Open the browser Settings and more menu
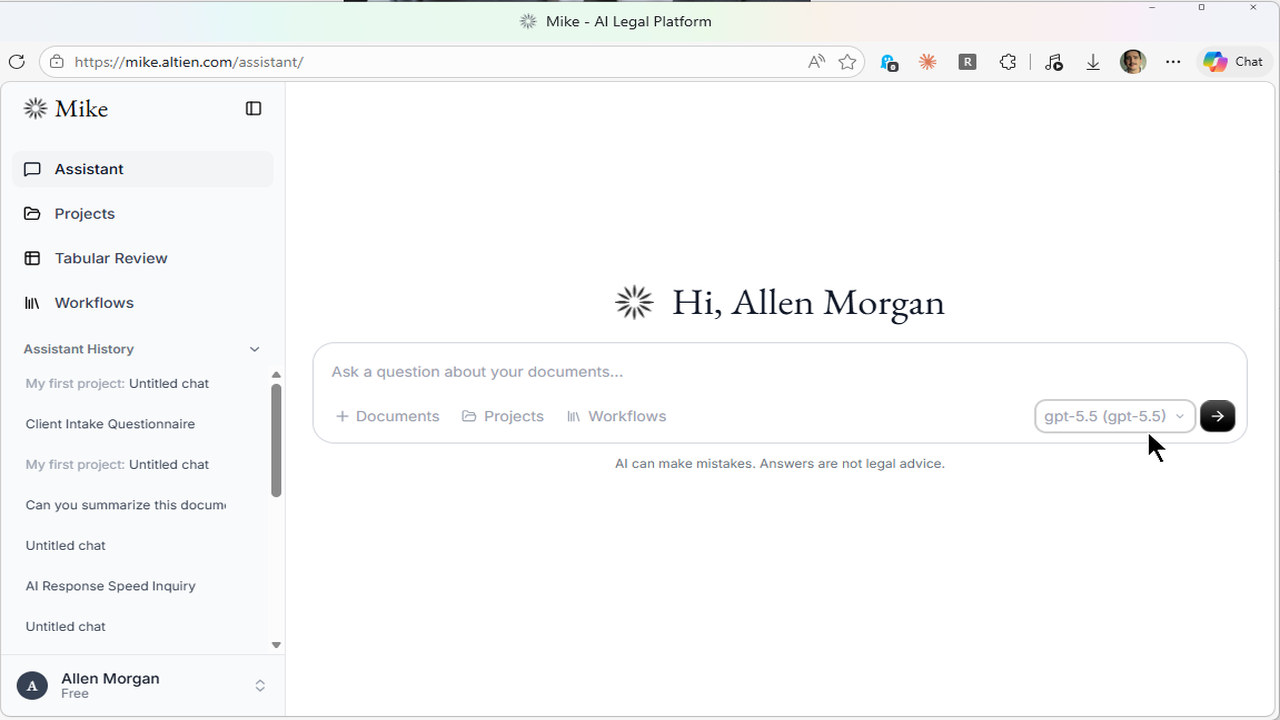This screenshot has height=720, width=1280. [1173, 62]
